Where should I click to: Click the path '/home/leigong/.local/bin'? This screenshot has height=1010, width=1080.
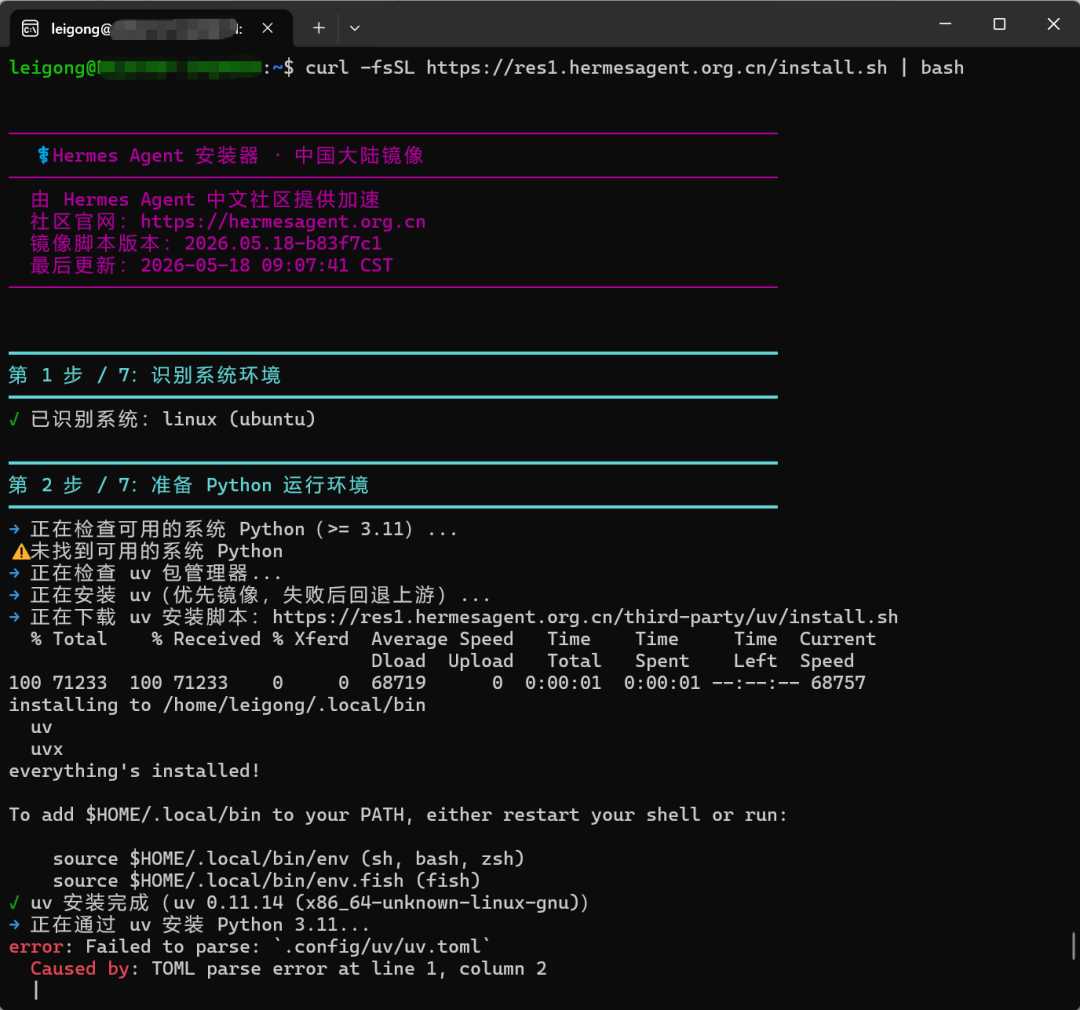click(x=294, y=705)
